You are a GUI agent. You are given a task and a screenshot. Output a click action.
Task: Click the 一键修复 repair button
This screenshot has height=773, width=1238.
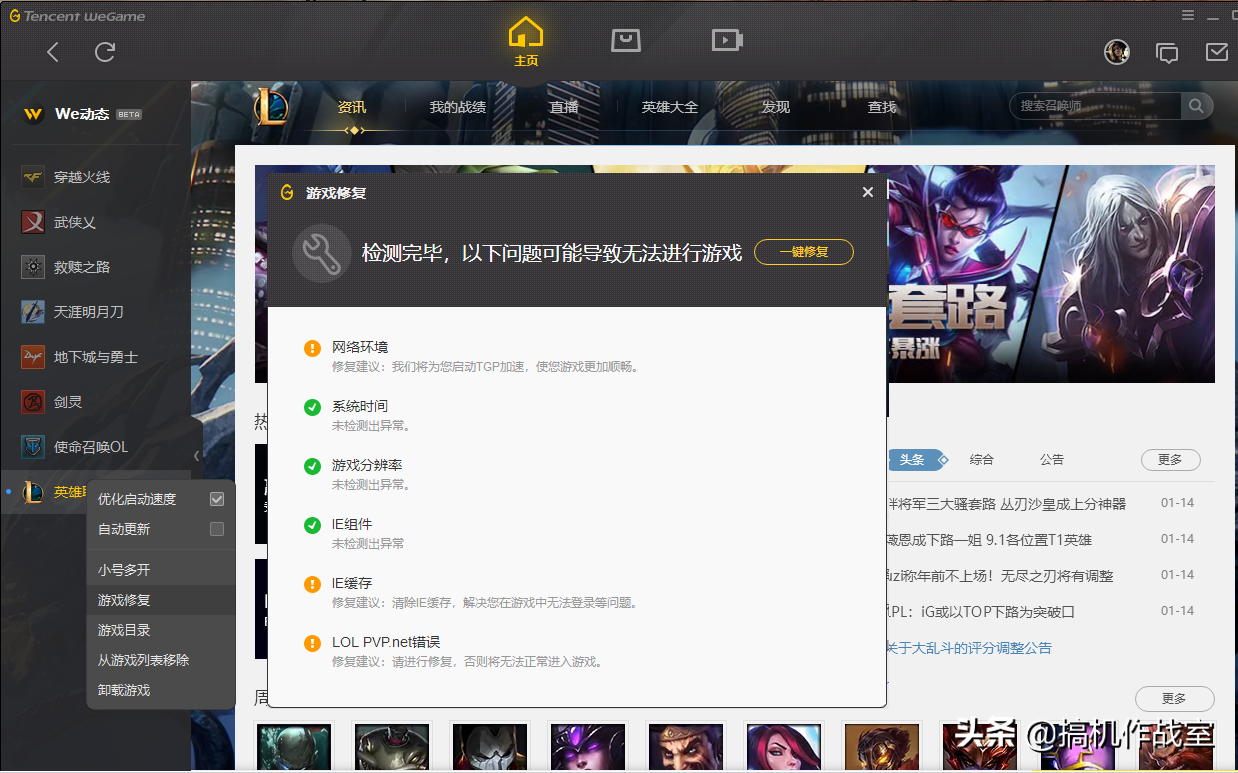pos(803,252)
